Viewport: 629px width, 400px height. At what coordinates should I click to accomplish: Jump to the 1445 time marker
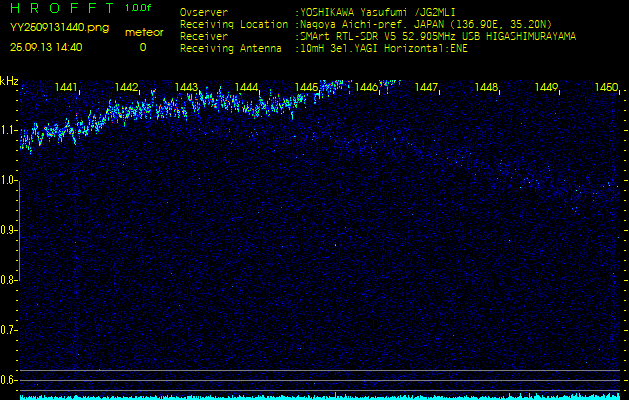[x=306, y=88]
